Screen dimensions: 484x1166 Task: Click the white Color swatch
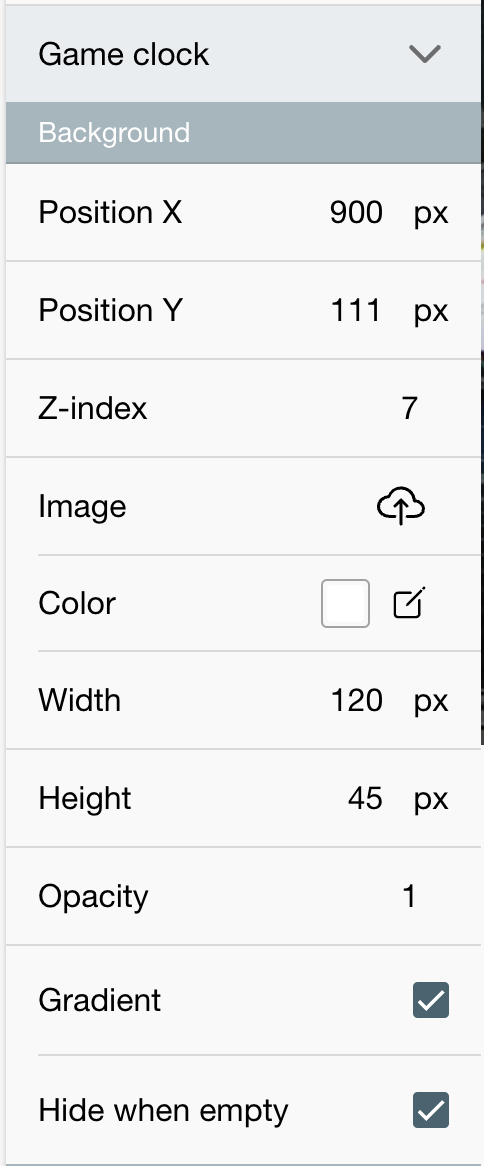click(x=346, y=603)
